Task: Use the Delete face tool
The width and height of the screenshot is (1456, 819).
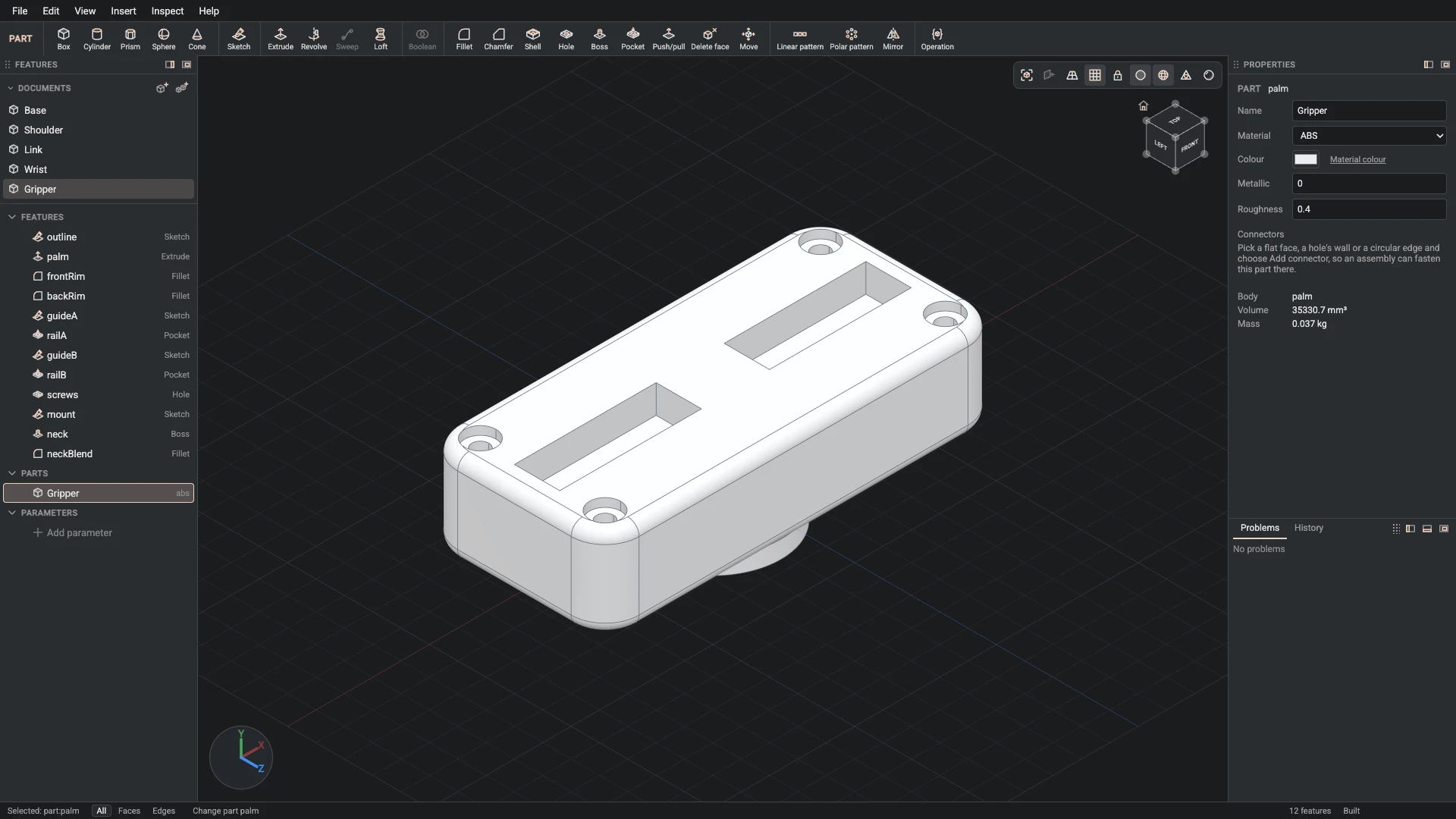Action: pos(710,39)
